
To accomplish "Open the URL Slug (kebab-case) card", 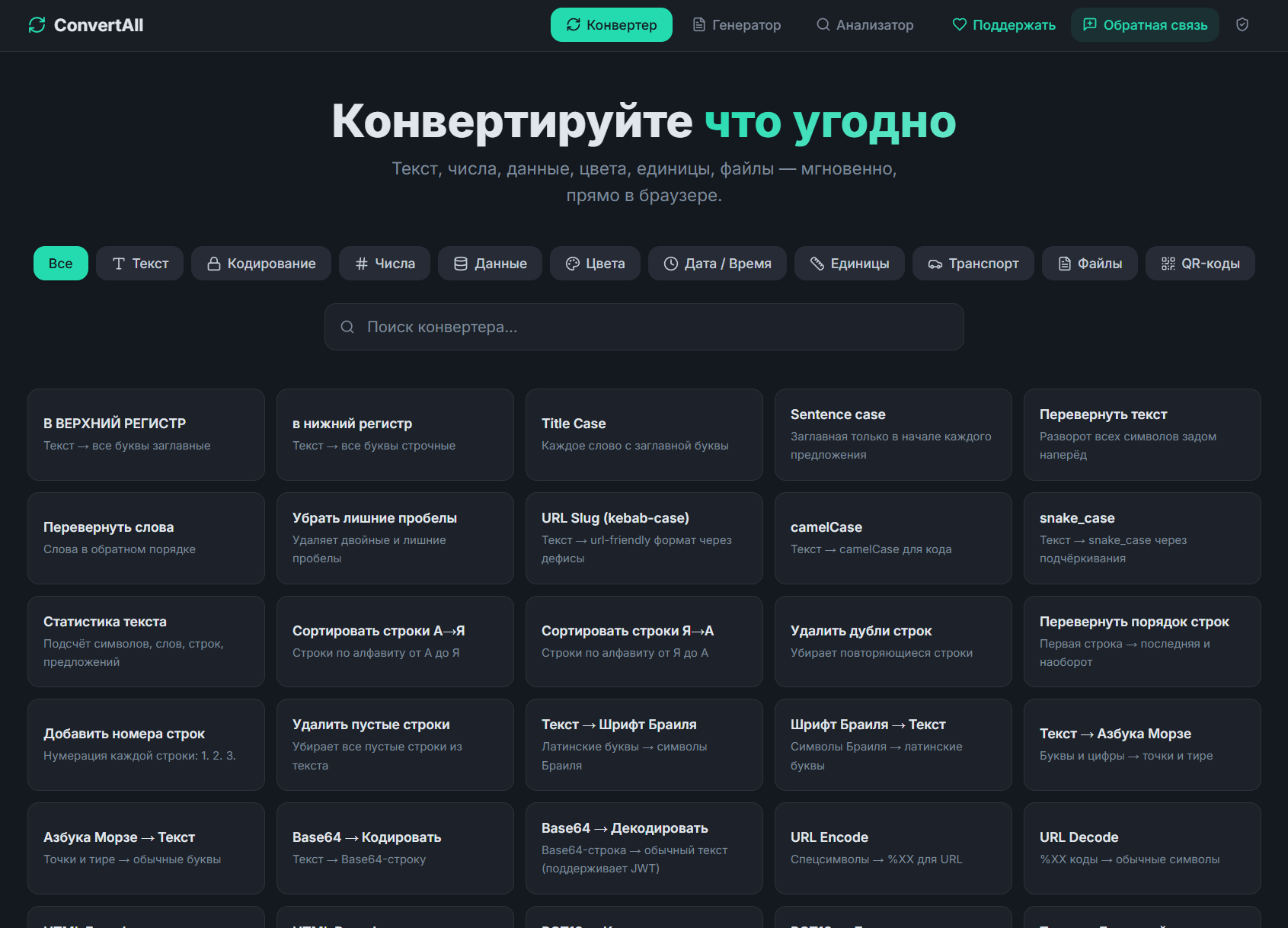I will coord(644,538).
